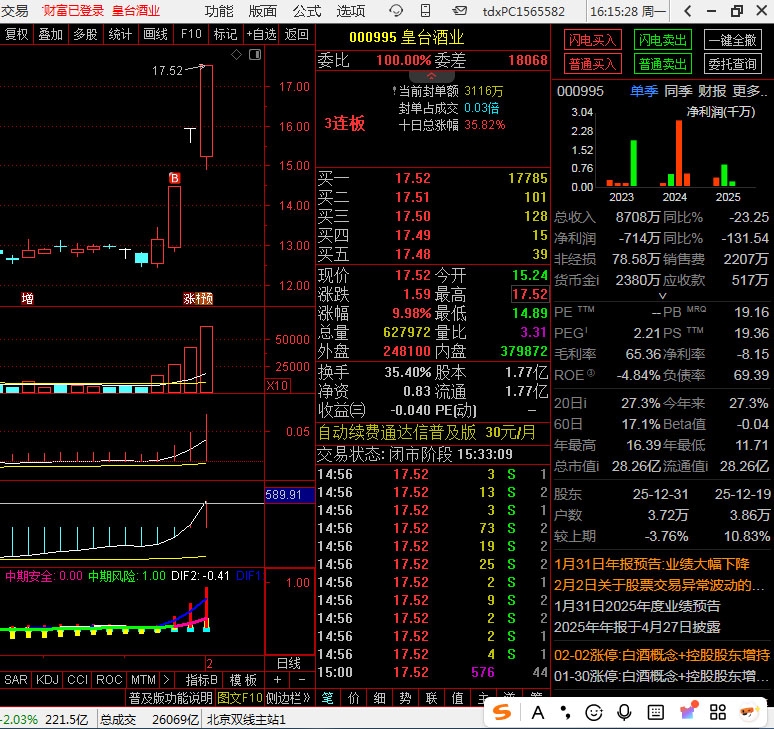The width and height of the screenshot is (774, 729).
Task: Open the 版面 menu
Action: click(x=263, y=10)
